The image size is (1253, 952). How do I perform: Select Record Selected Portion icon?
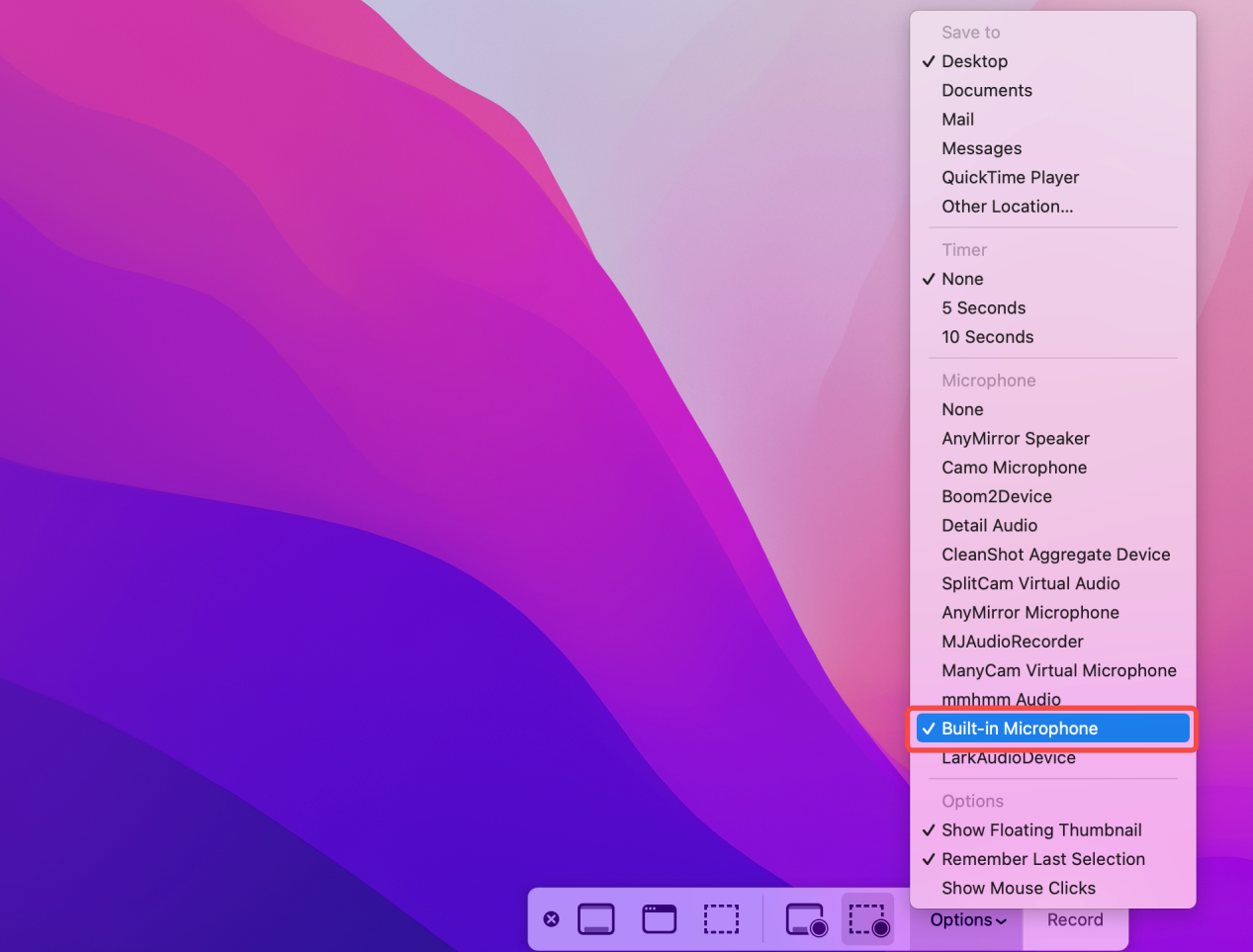[x=869, y=919]
